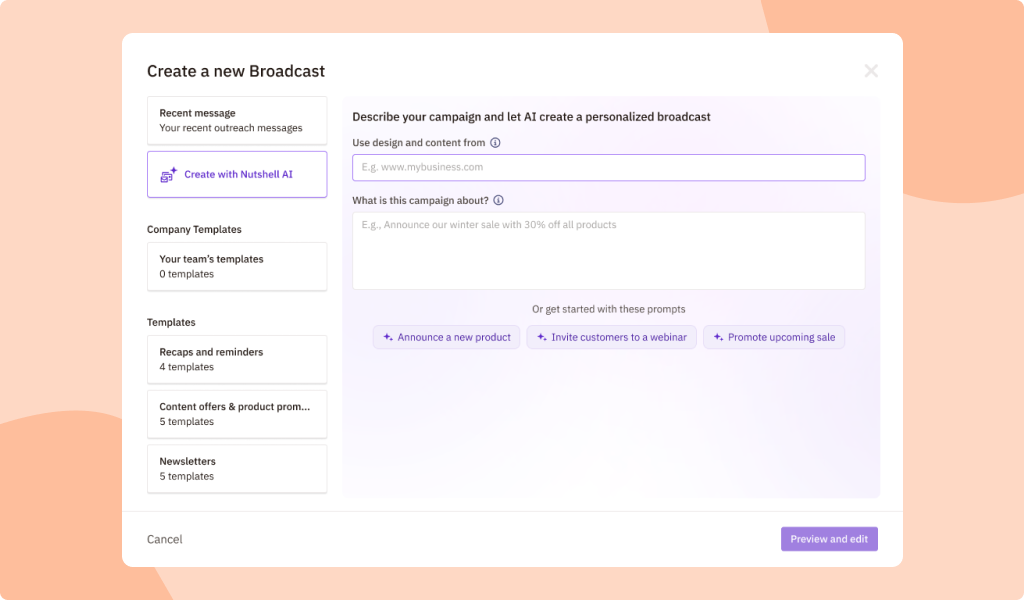Viewport: 1024px width, 600px height.
Task: Open Your team's templates
Action: click(237, 266)
